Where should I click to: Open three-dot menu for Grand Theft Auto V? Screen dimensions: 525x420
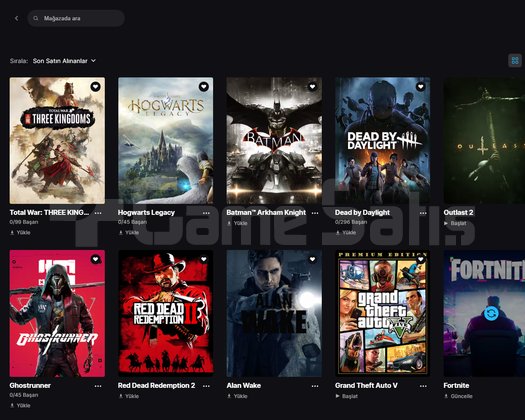[423, 386]
